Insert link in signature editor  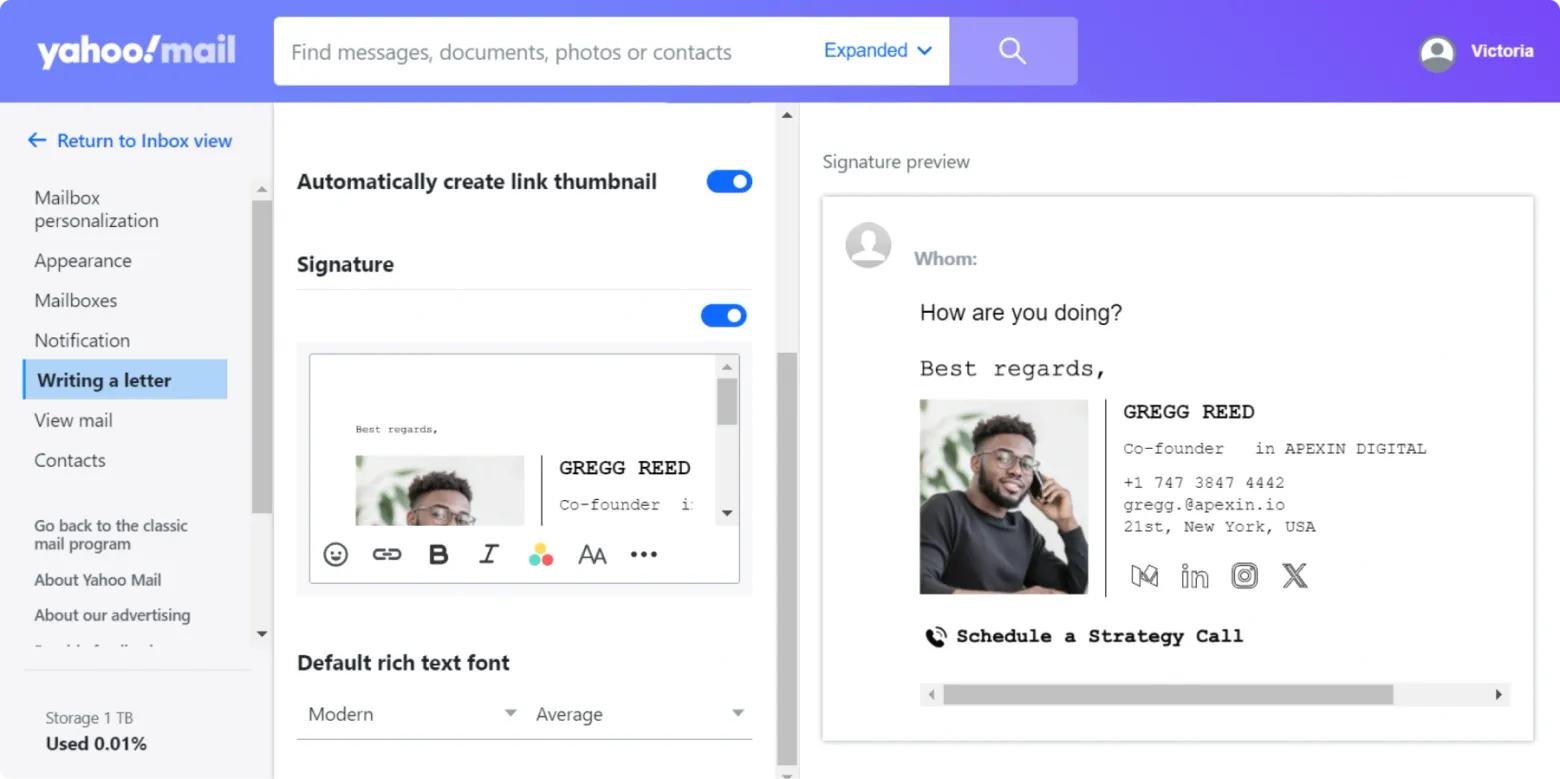(x=387, y=554)
